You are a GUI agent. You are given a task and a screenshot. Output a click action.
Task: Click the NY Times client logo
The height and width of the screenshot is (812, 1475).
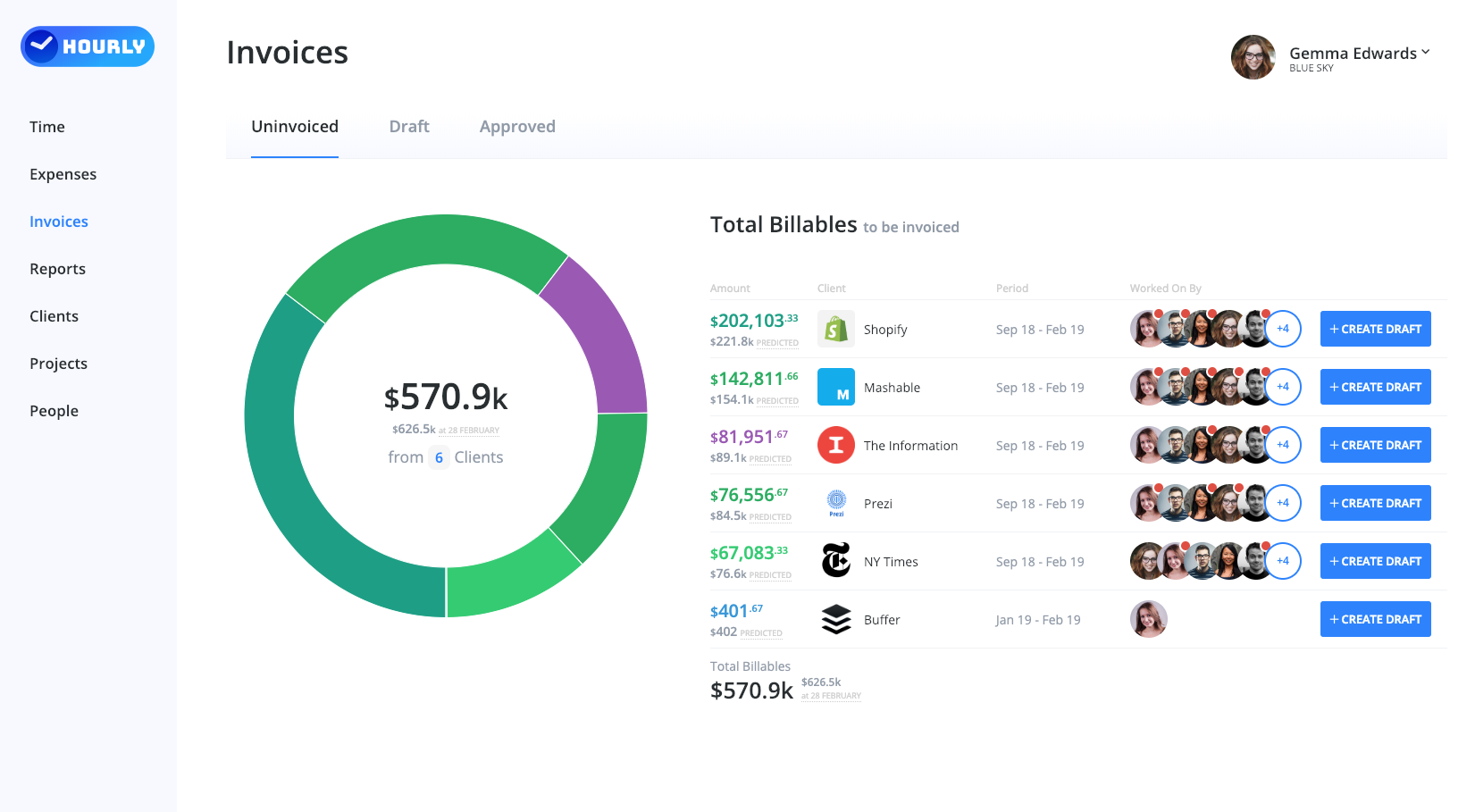836,561
